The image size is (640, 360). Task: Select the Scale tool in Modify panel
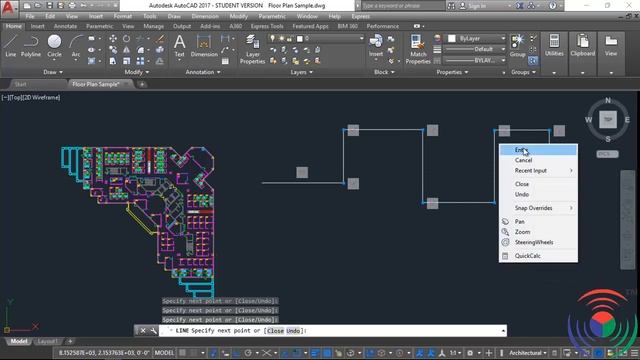point(127,61)
